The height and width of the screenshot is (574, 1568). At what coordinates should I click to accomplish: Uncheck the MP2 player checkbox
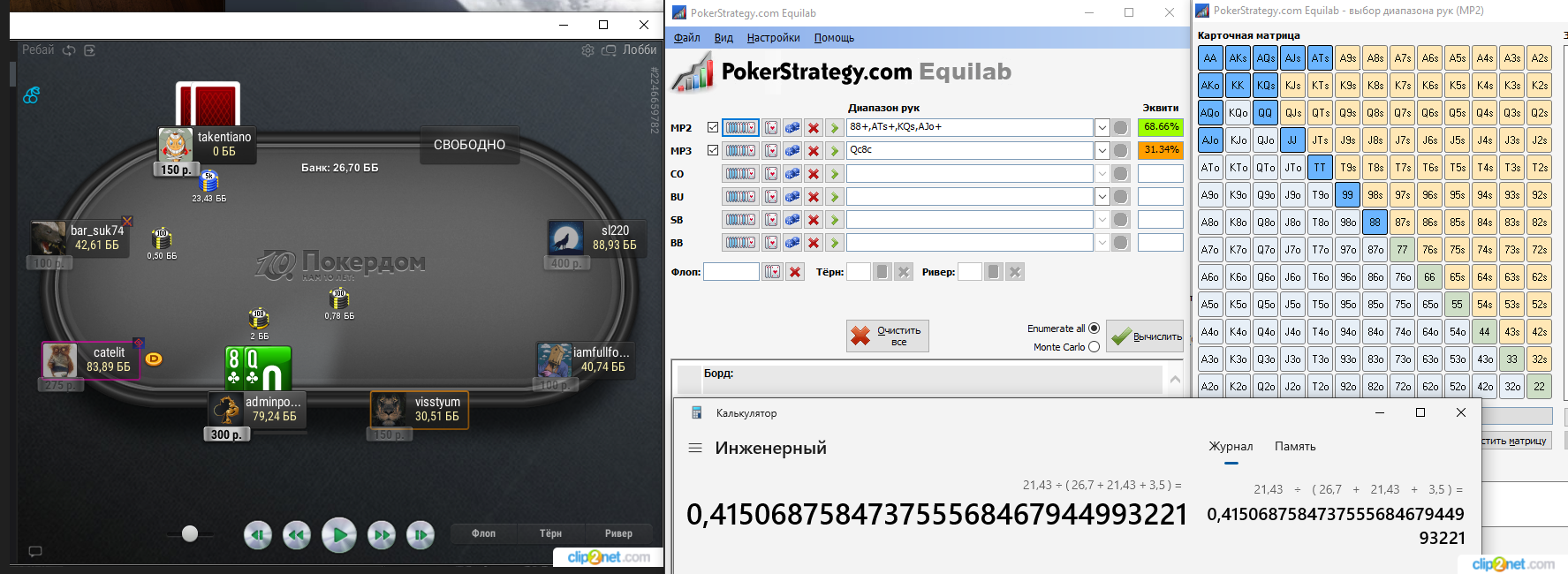713,128
